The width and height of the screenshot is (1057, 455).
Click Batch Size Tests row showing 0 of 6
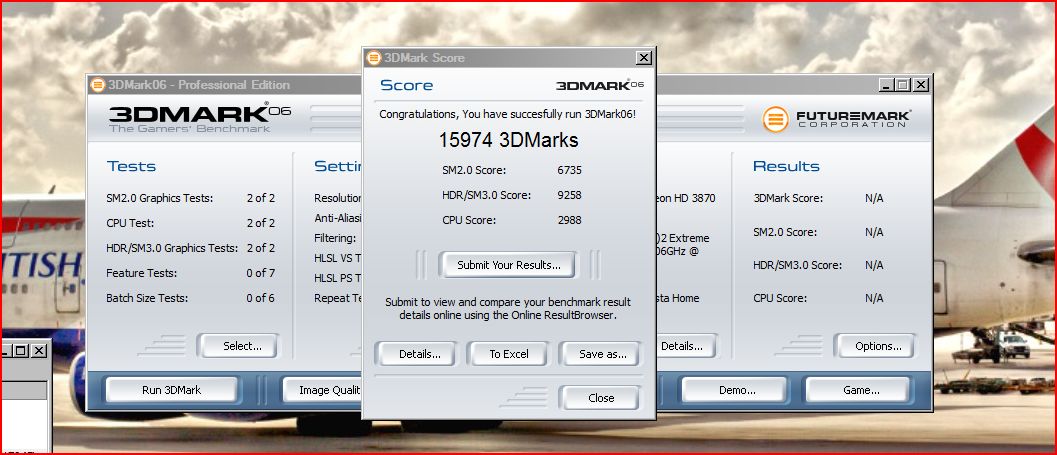(x=191, y=298)
